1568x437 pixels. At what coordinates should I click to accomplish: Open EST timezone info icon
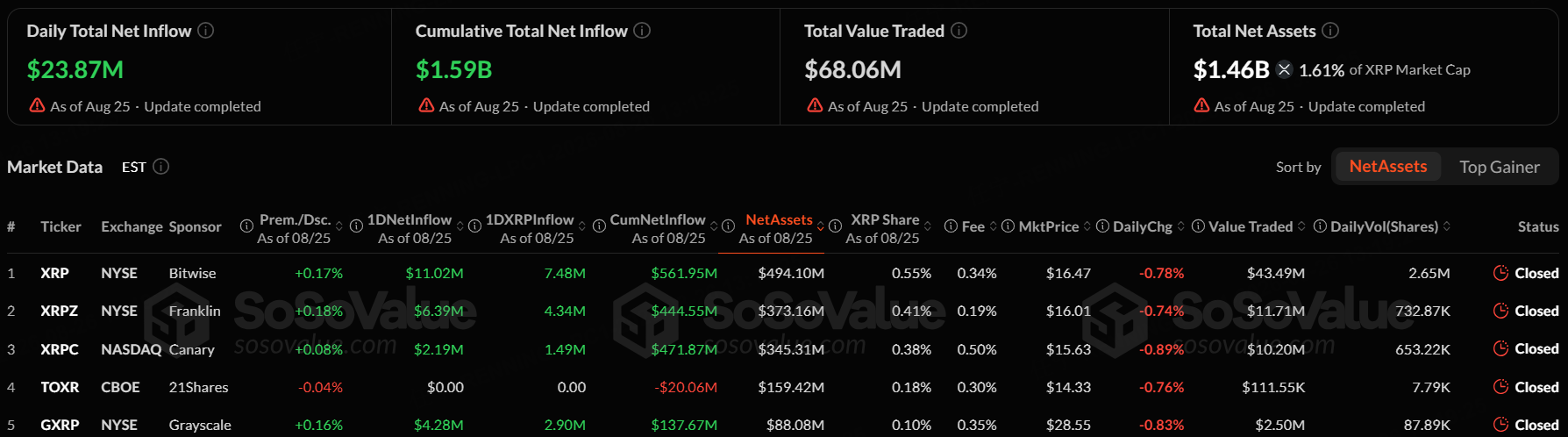pyautogui.click(x=161, y=167)
